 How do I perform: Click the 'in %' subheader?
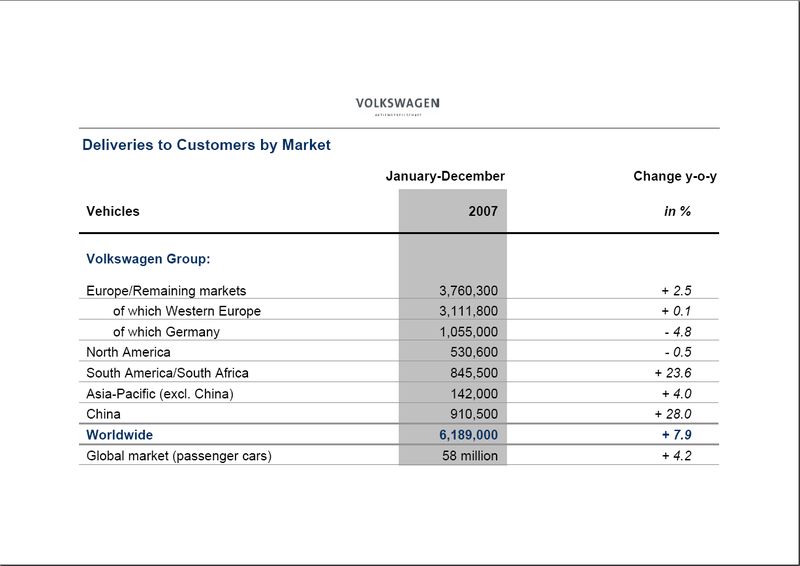tap(677, 211)
